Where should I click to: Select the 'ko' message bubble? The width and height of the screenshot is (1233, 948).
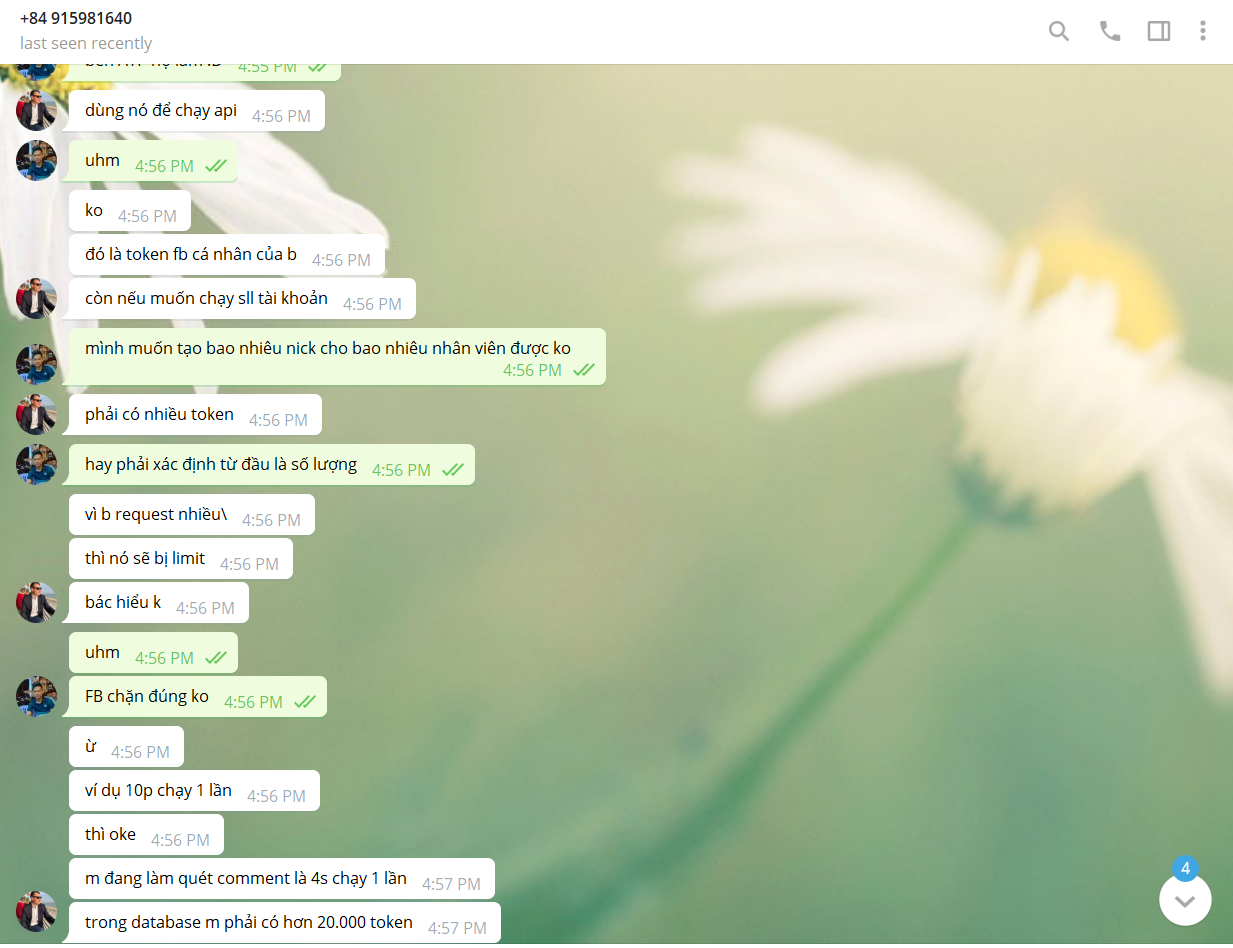129,211
